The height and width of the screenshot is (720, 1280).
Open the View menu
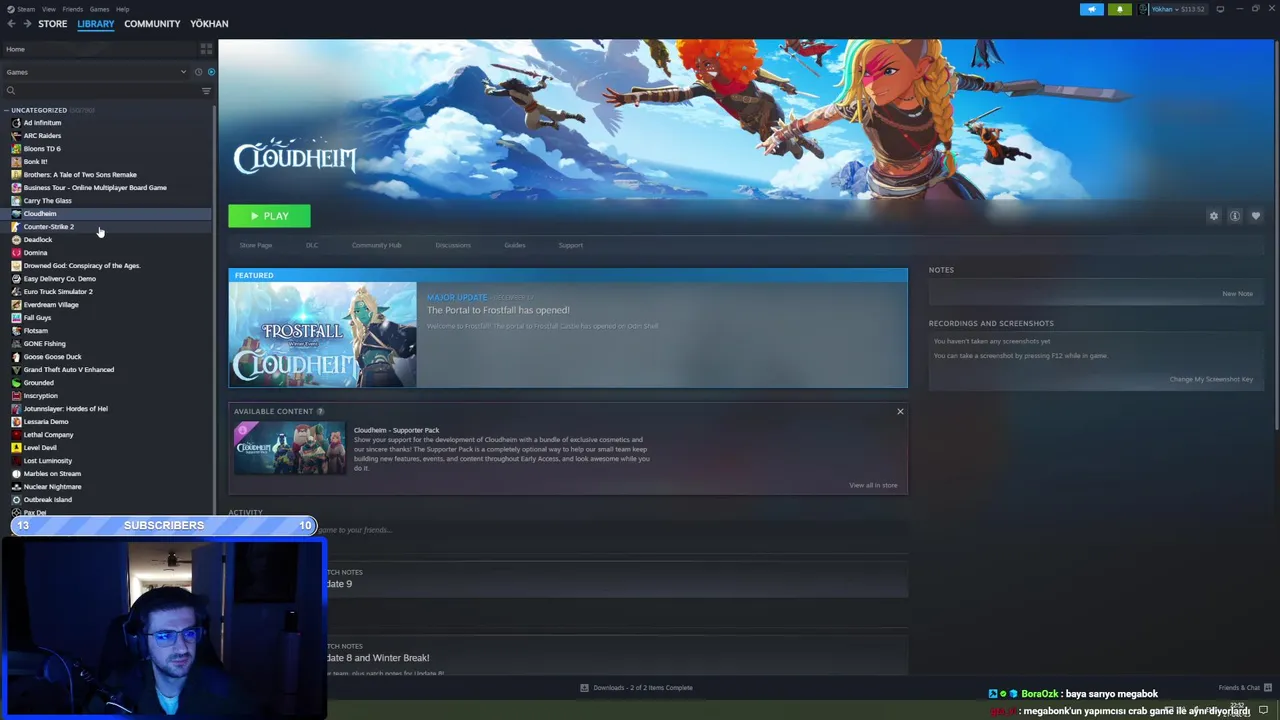coord(48,9)
